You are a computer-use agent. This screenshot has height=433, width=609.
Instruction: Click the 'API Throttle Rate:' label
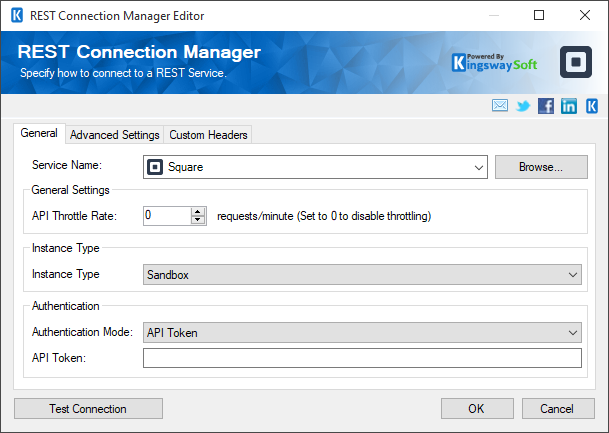coord(74,216)
